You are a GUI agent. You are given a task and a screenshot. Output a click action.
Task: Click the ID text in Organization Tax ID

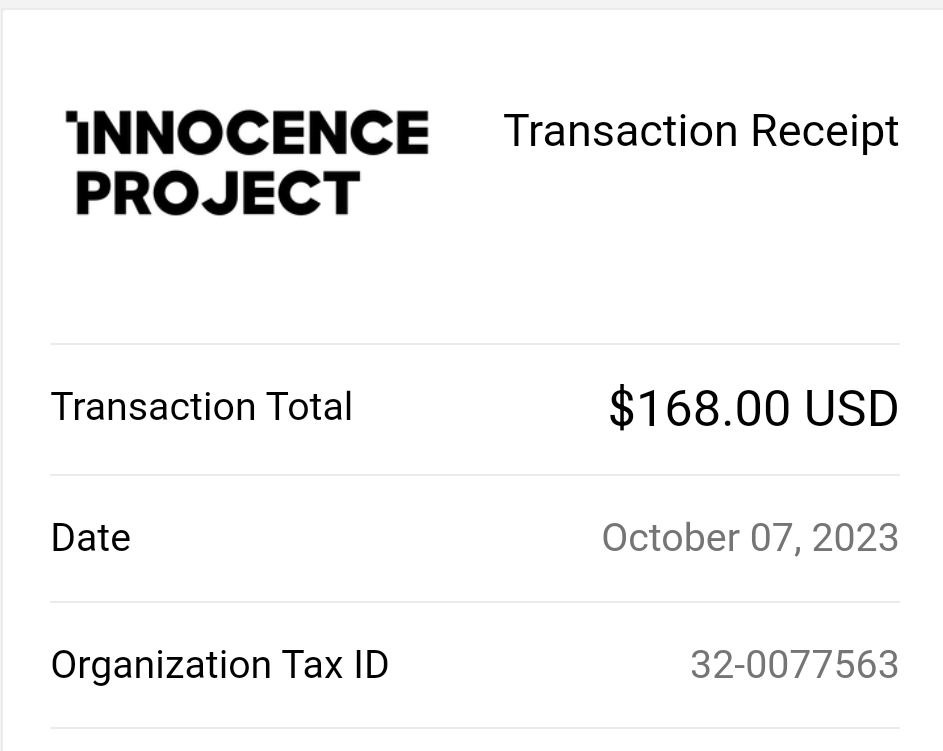coord(371,665)
